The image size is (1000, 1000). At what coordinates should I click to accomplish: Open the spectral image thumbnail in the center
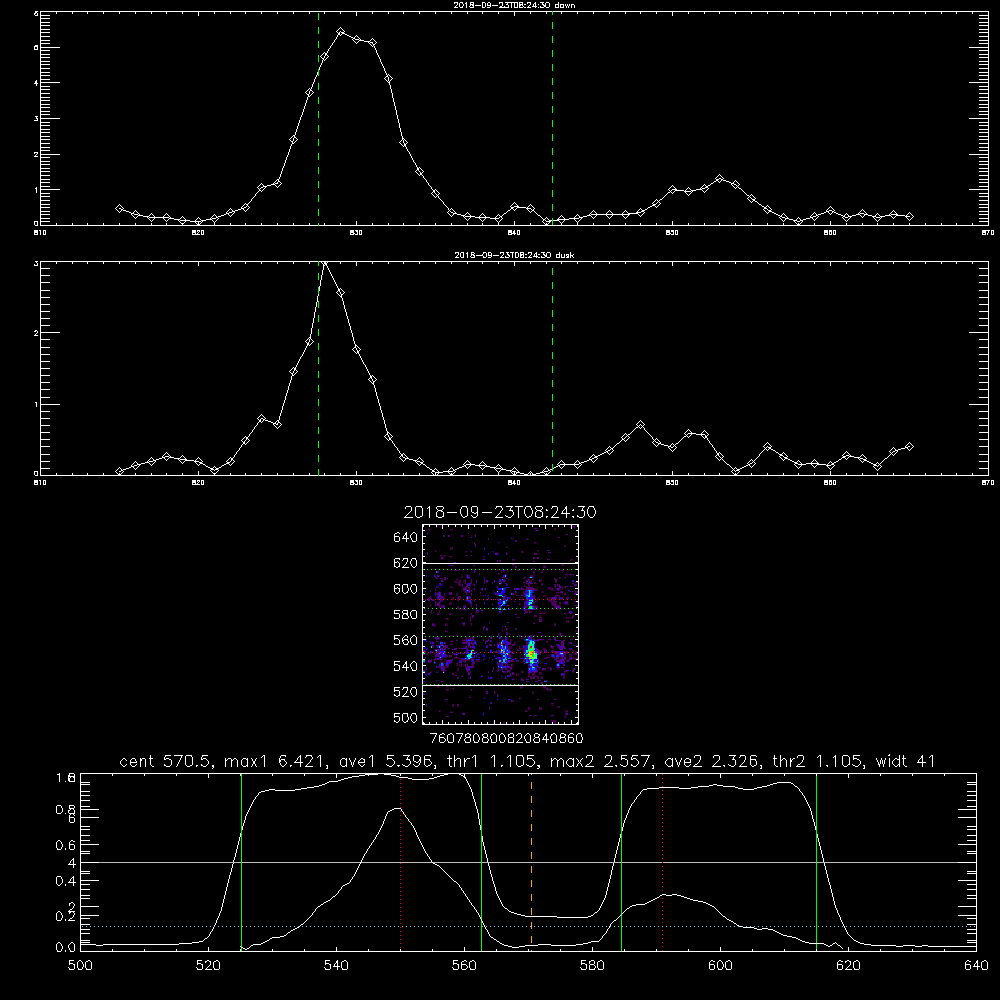(x=500, y=624)
